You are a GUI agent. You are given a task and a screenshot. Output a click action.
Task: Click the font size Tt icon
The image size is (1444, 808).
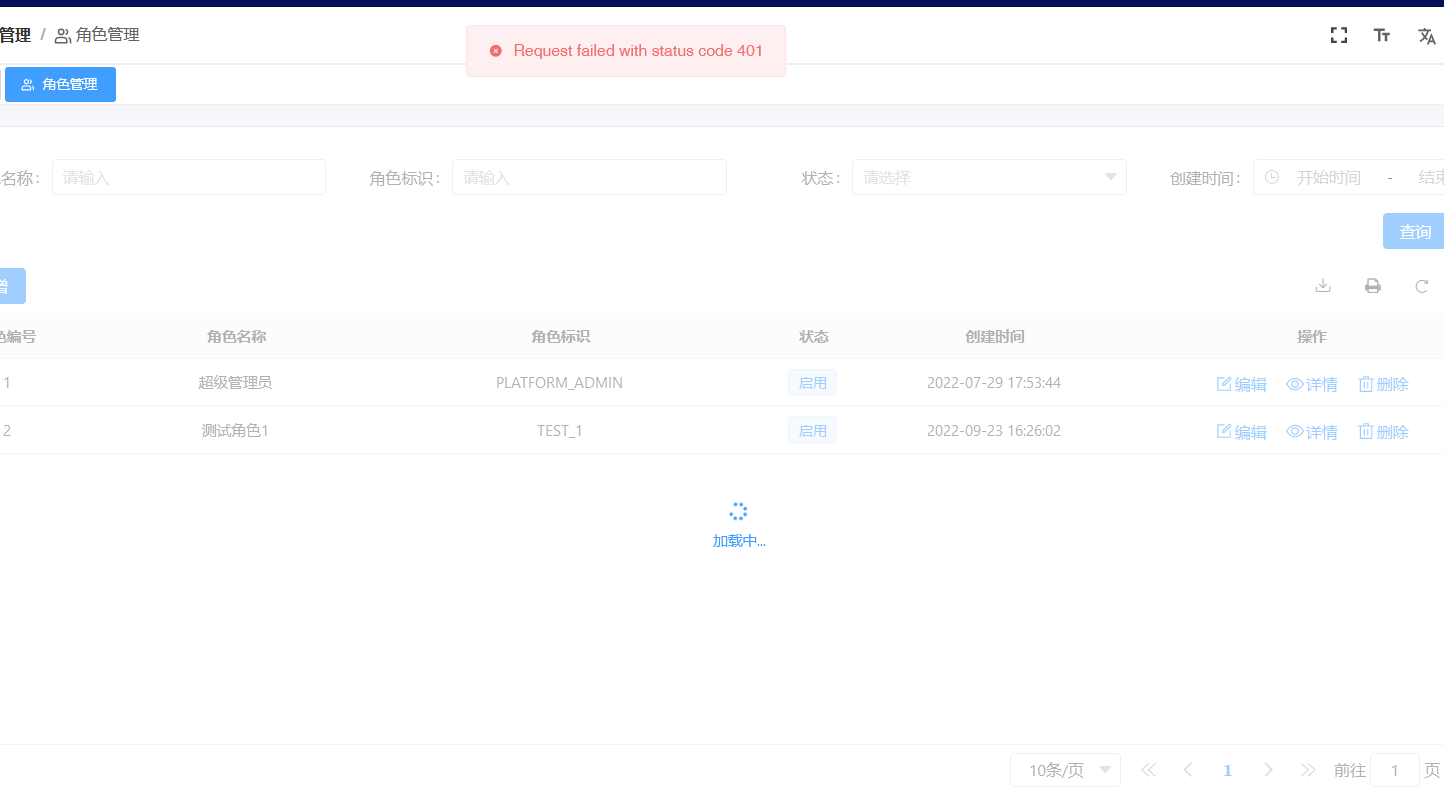coord(1381,35)
